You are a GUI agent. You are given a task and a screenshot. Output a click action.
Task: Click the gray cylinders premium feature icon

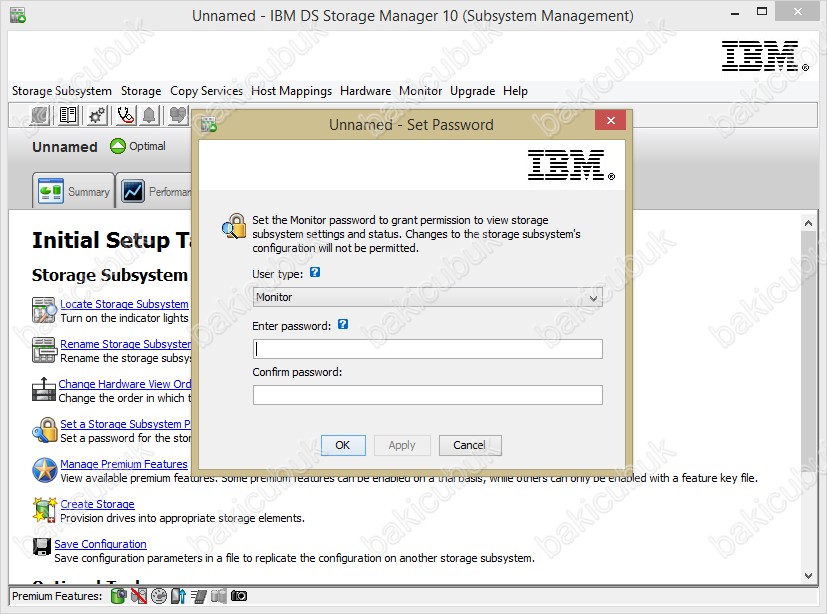coord(218,596)
